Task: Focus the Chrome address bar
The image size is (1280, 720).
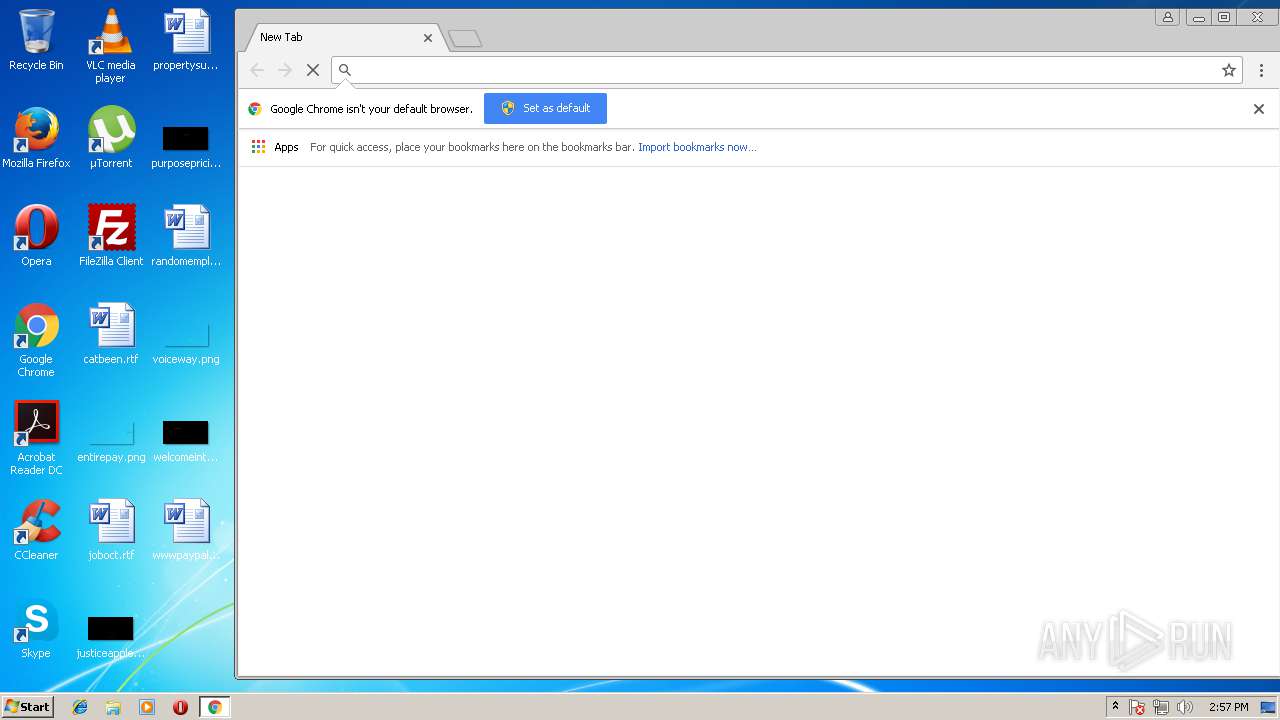Action: click(x=785, y=70)
